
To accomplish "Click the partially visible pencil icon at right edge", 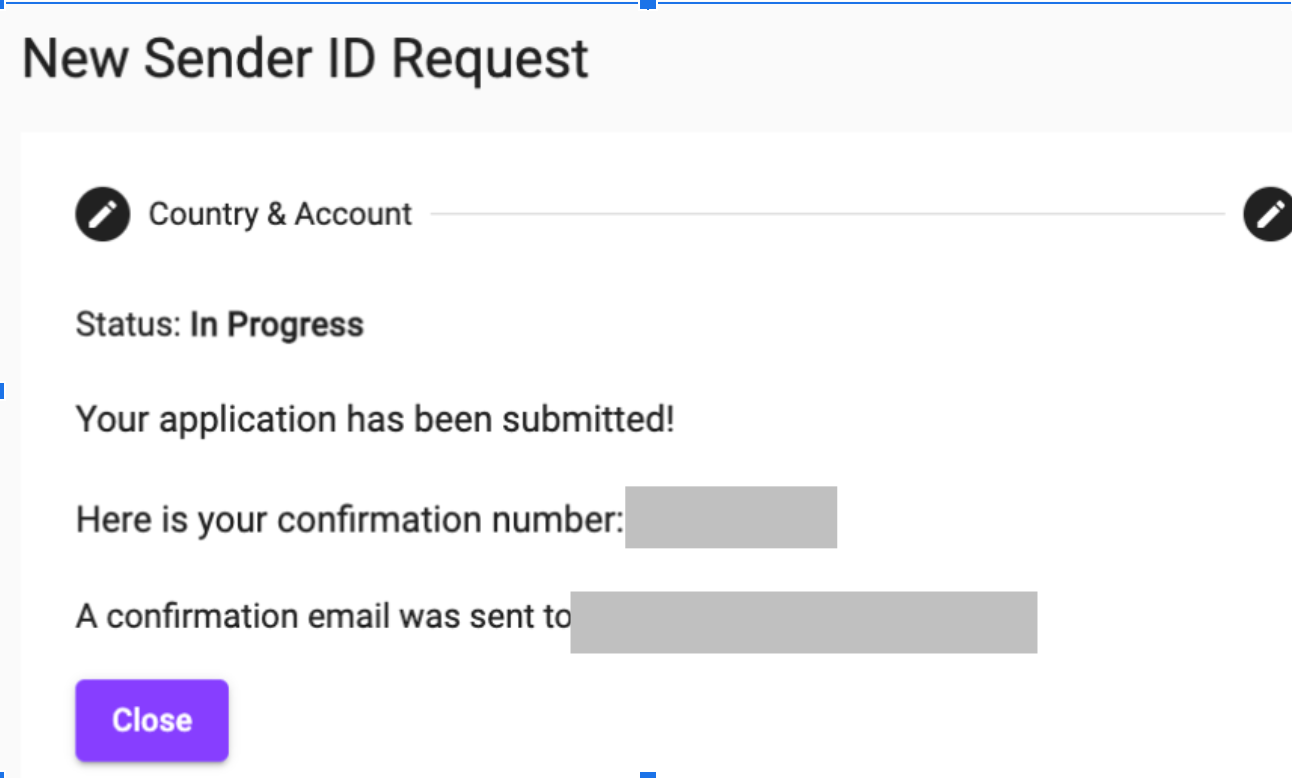I will coord(1268,214).
